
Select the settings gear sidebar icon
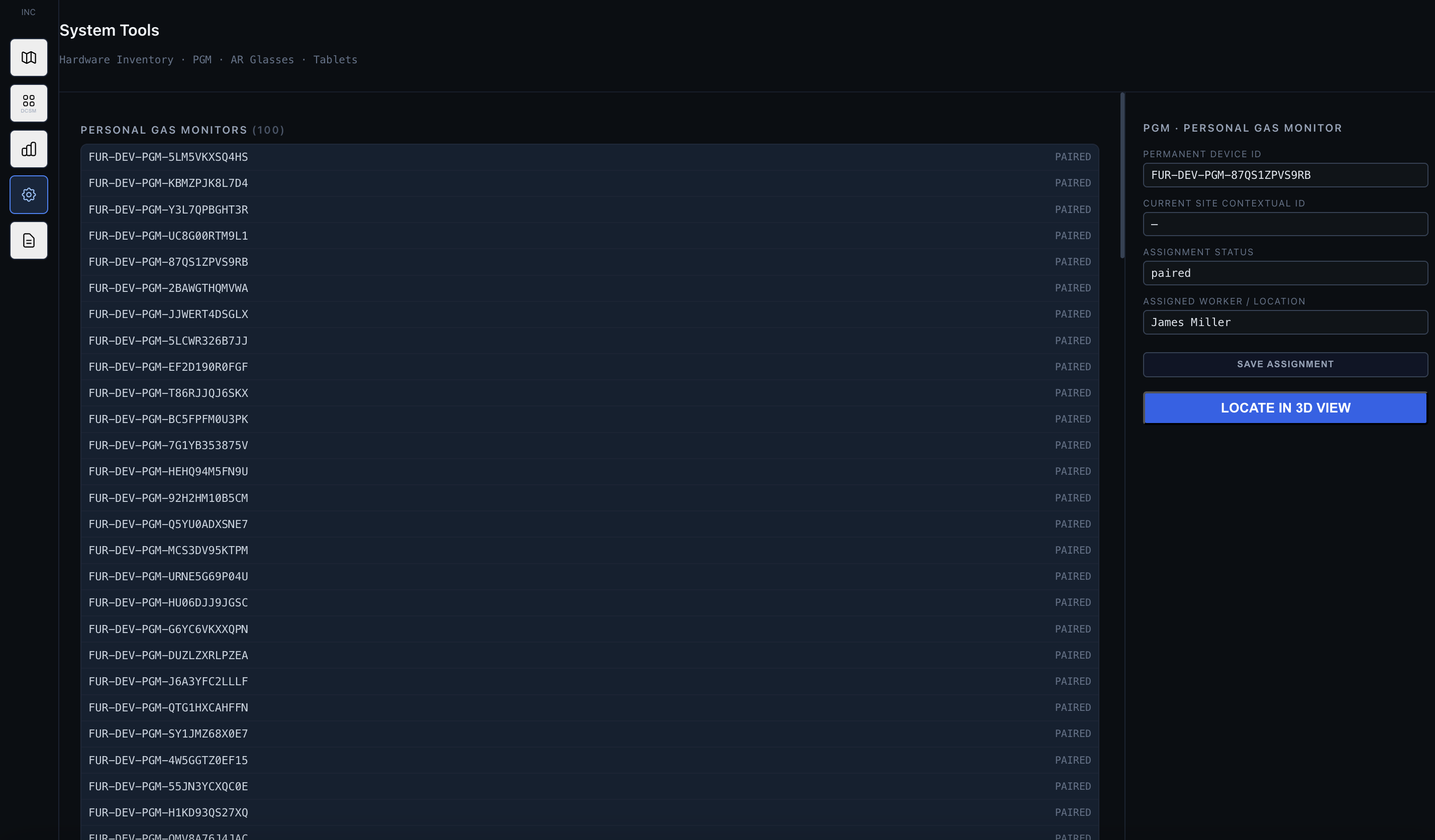pos(29,195)
